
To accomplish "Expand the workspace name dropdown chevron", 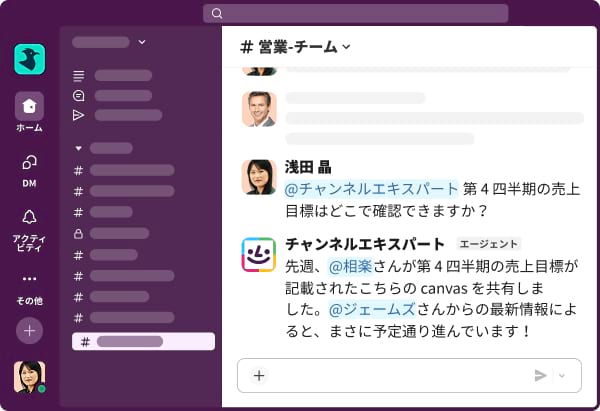I will click(142, 42).
